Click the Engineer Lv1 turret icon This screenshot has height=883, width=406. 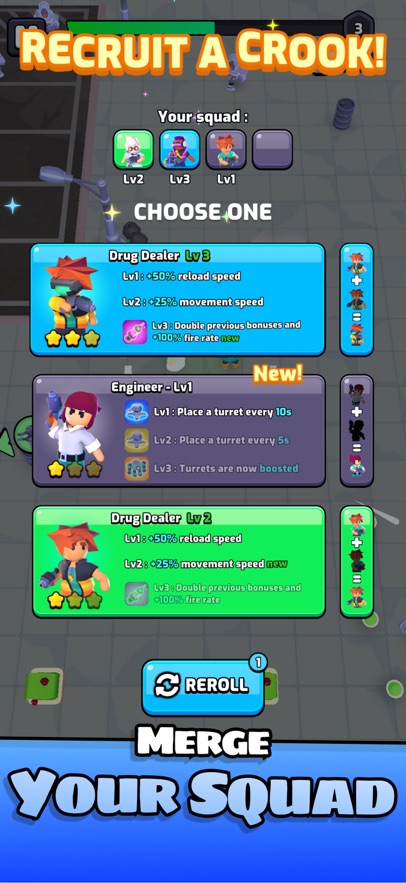[136, 412]
